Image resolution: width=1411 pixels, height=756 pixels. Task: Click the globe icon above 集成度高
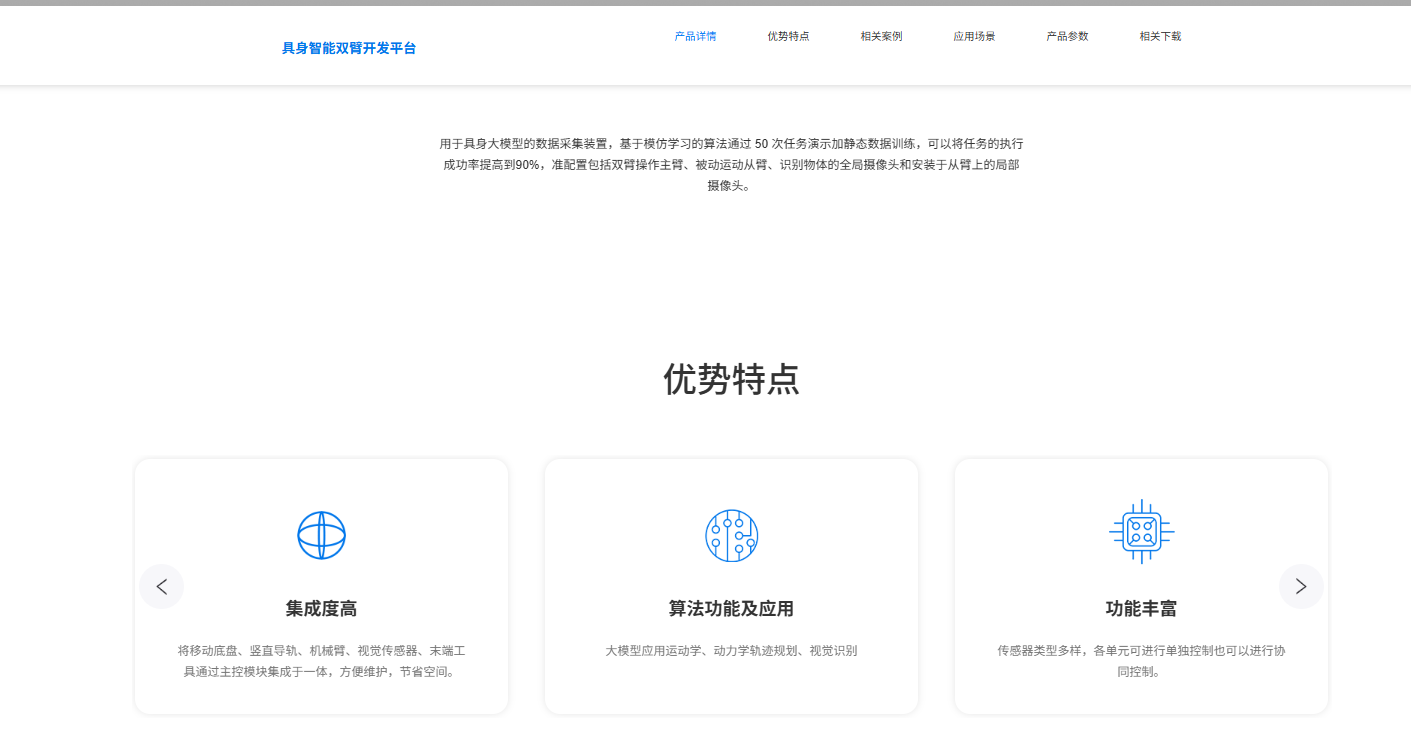321,535
